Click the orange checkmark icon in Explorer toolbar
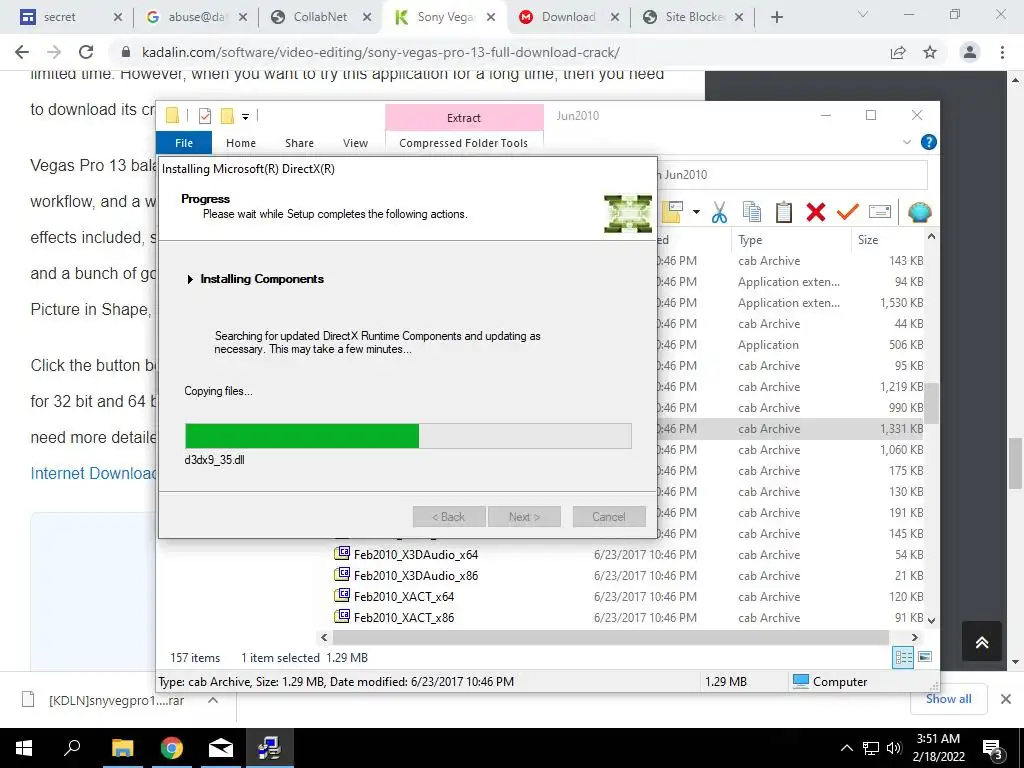Image resolution: width=1024 pixels, height=768 pixels. point(848,212)
